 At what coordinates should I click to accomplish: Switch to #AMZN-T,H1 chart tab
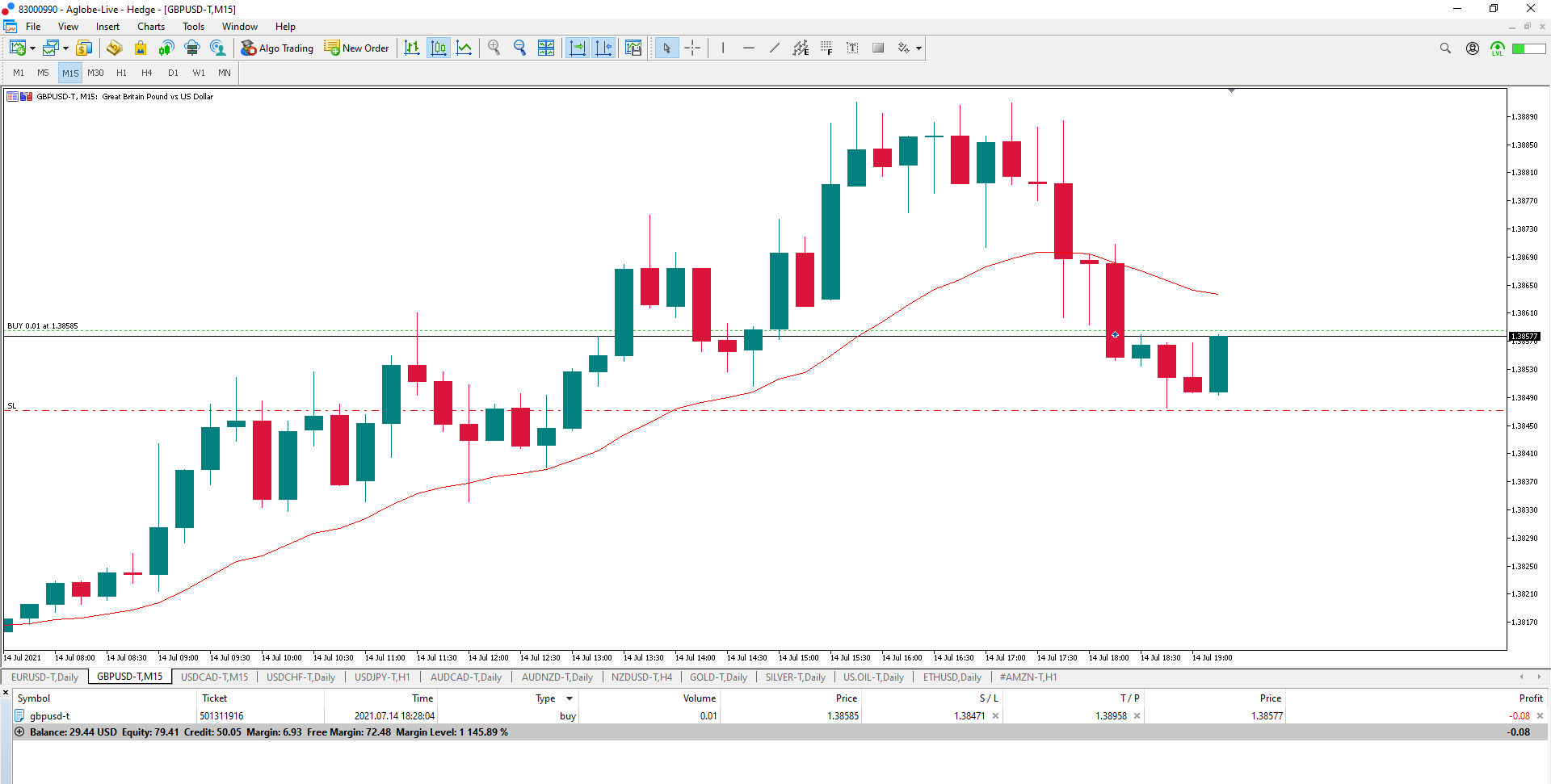tap(1028, 677)
